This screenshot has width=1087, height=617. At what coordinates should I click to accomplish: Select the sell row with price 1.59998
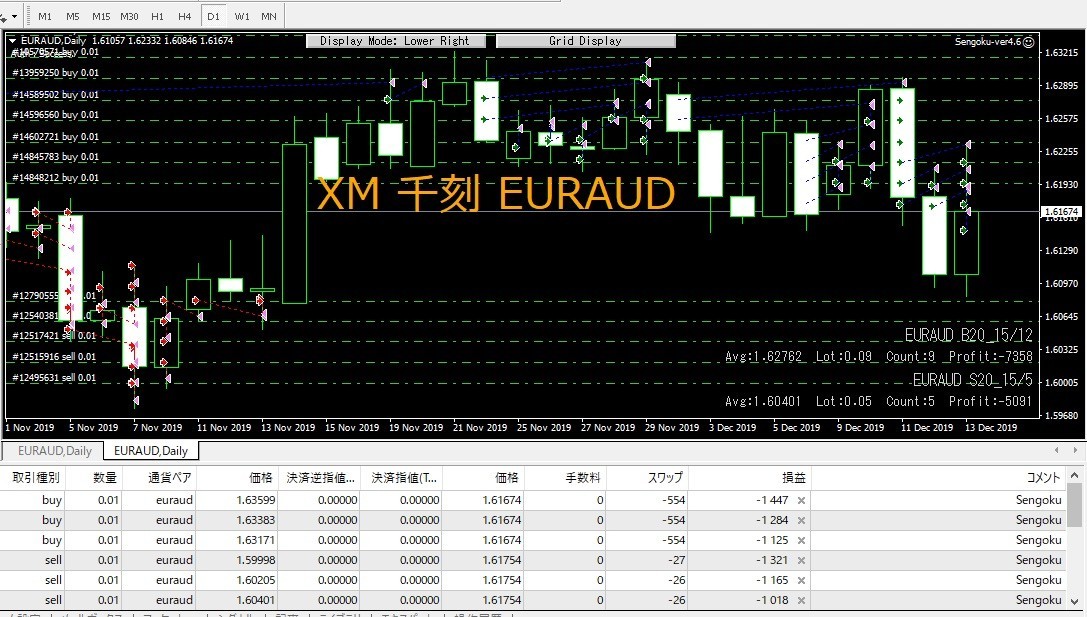click(x=533, y=560)
